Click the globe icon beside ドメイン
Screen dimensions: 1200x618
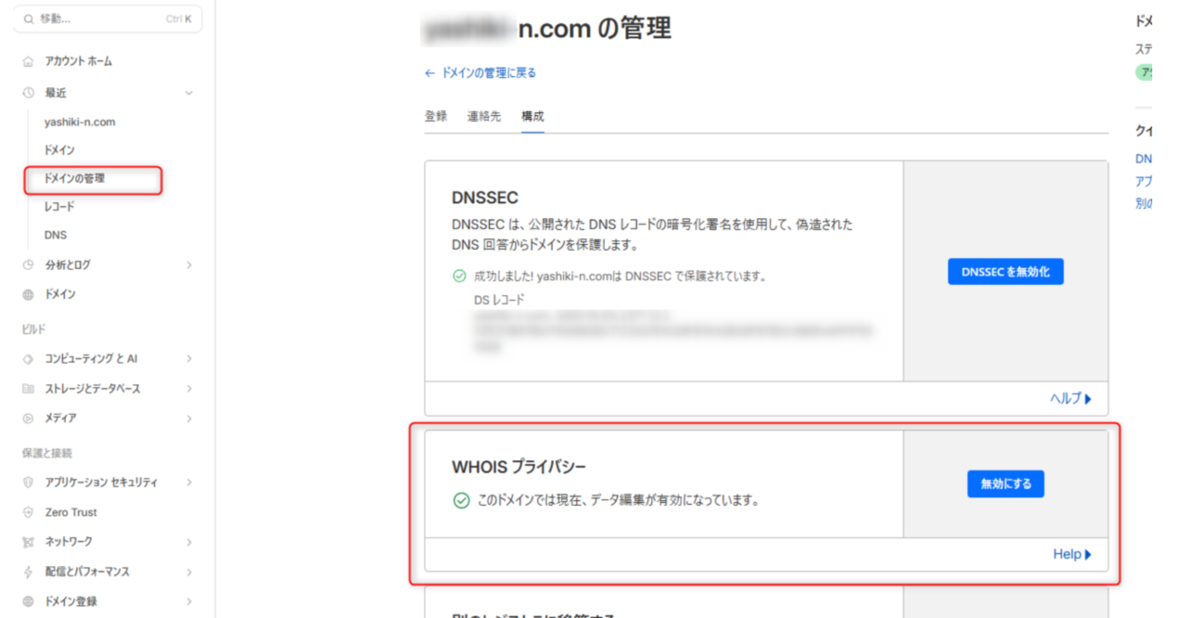point(28,295)
